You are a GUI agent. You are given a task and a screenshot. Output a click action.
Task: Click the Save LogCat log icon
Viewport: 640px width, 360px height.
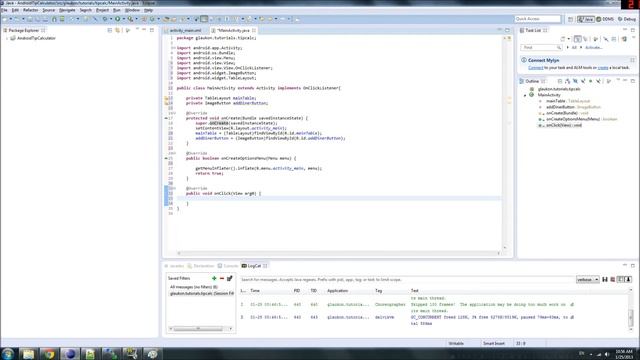point(605,280)
